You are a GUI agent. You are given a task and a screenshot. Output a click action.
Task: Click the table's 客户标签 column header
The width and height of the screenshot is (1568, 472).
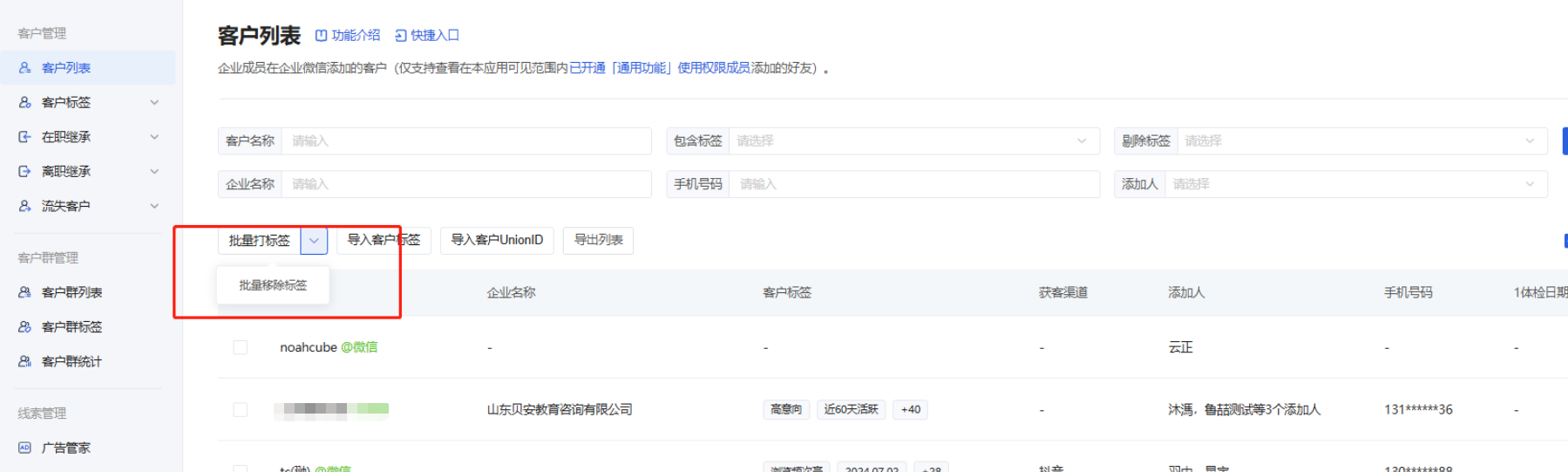(x=787, y=292)
